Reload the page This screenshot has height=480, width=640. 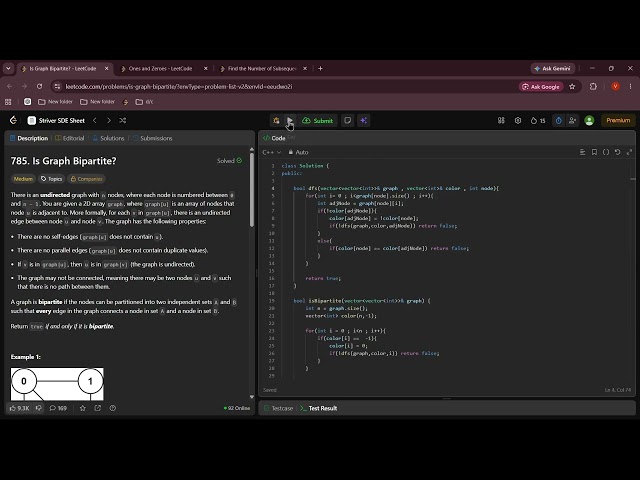[x=39, y=87]
